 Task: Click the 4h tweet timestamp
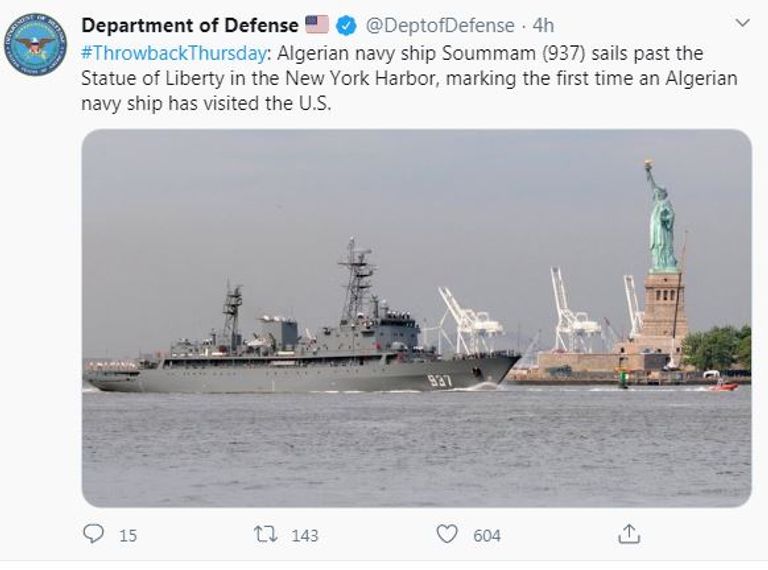click(x=544, y=25)
